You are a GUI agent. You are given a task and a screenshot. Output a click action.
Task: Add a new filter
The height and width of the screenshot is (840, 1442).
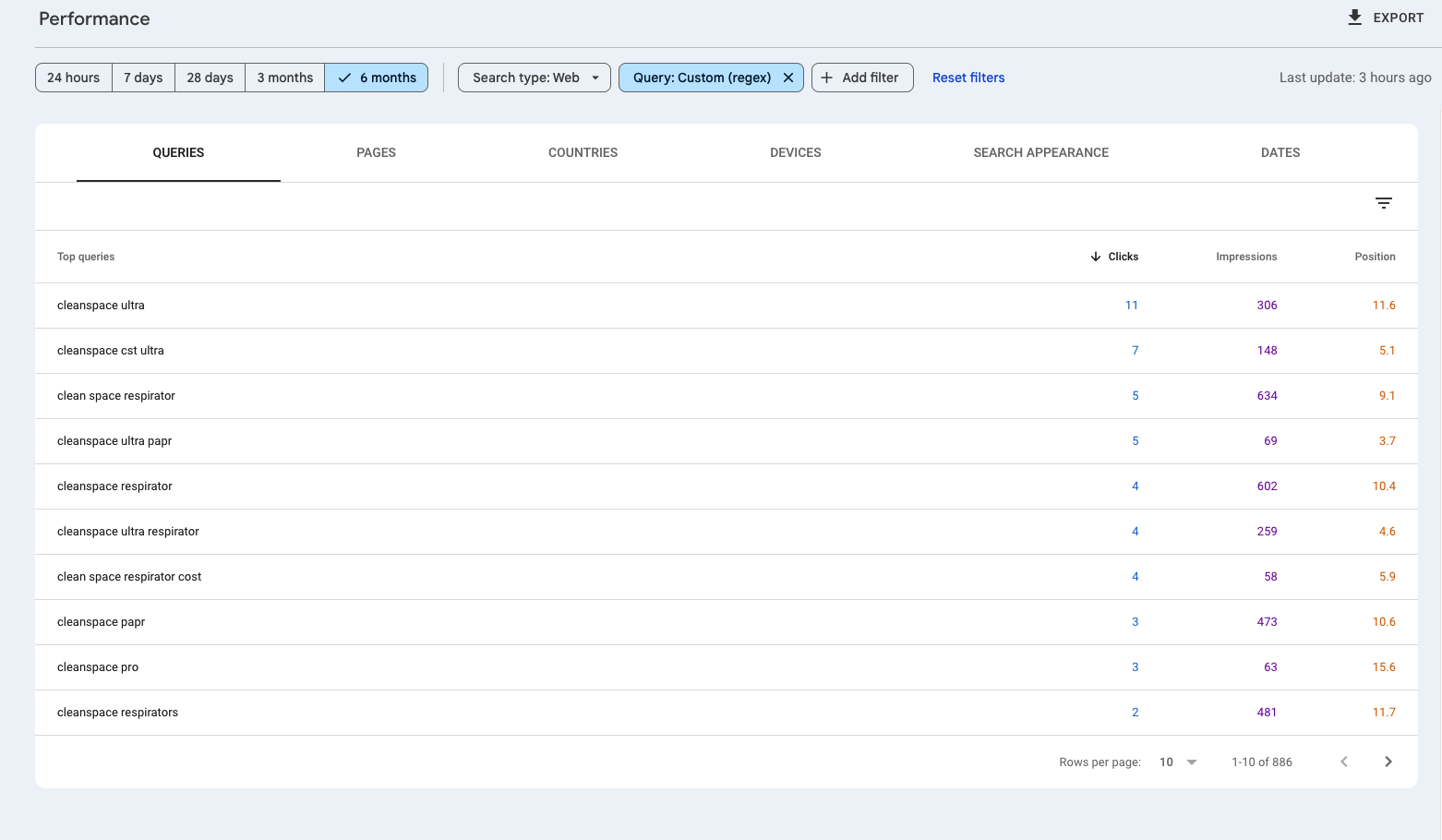point(862,78)
